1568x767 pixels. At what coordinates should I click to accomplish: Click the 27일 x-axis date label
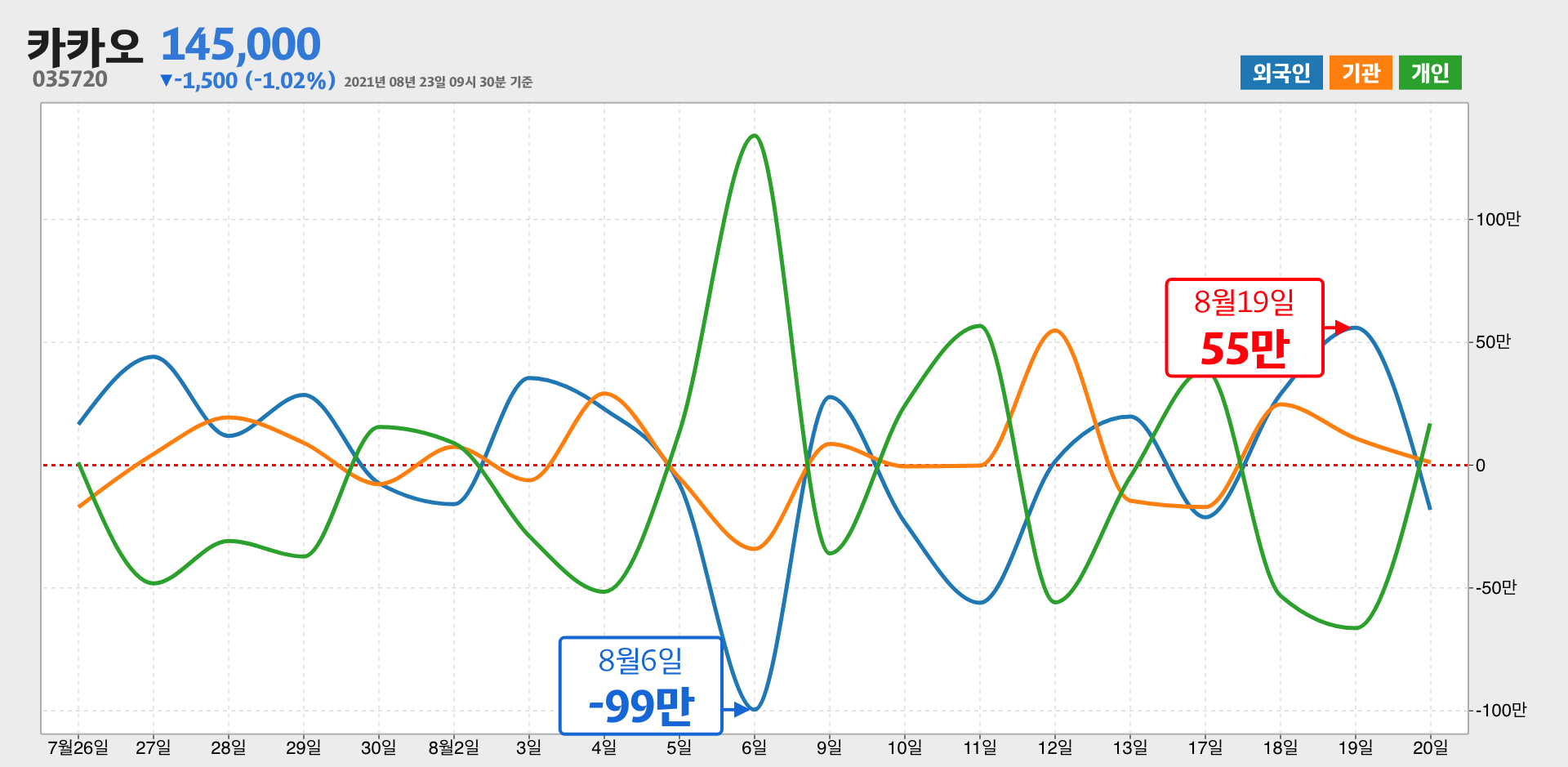pyautogui.click(x=154, y=747)
